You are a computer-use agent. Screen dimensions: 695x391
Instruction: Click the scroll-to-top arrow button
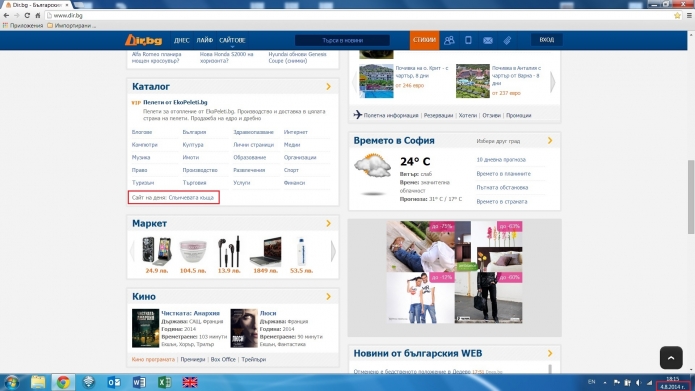click(671, 357)
